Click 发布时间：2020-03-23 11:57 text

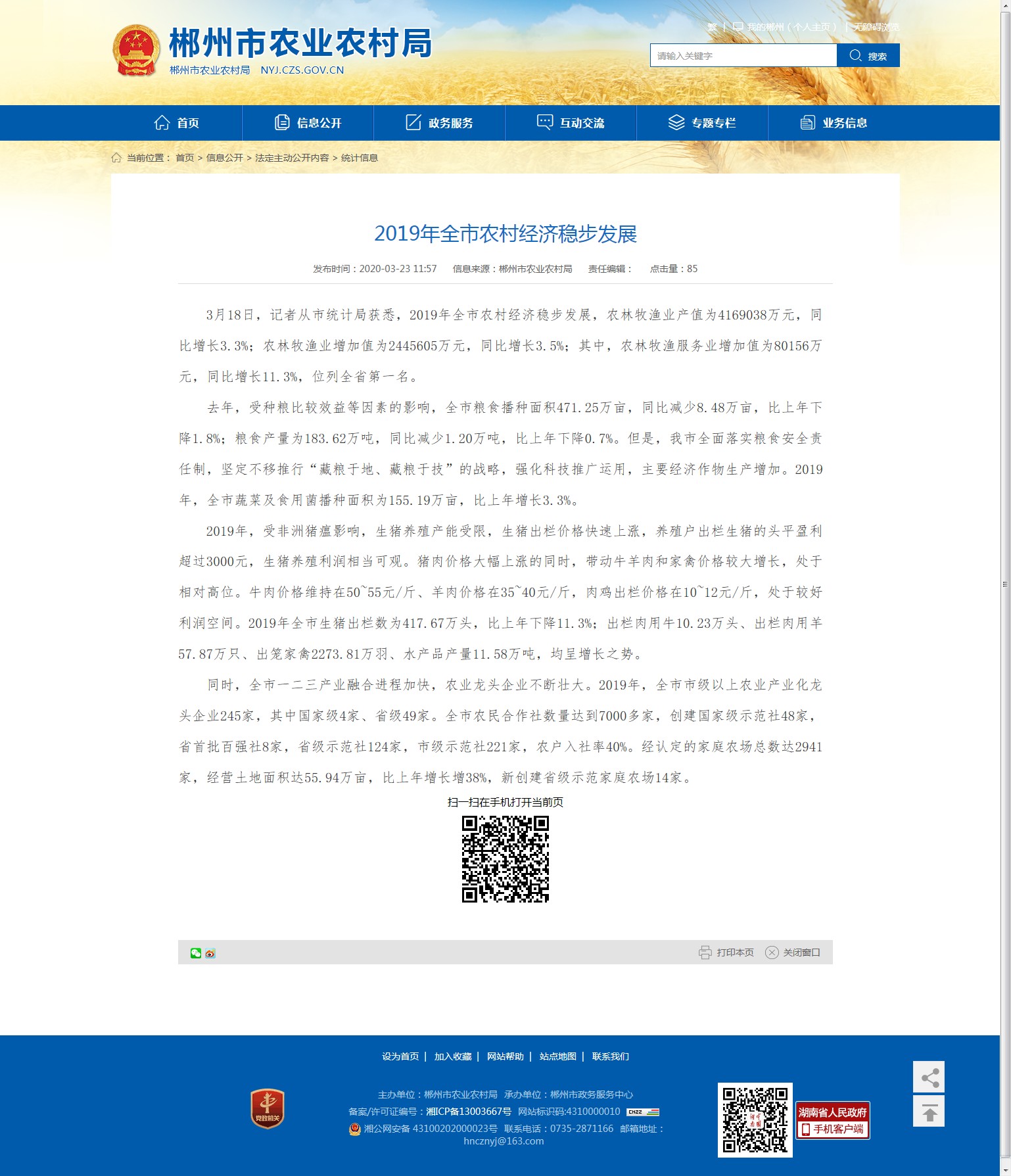click(x=375, y=269)
